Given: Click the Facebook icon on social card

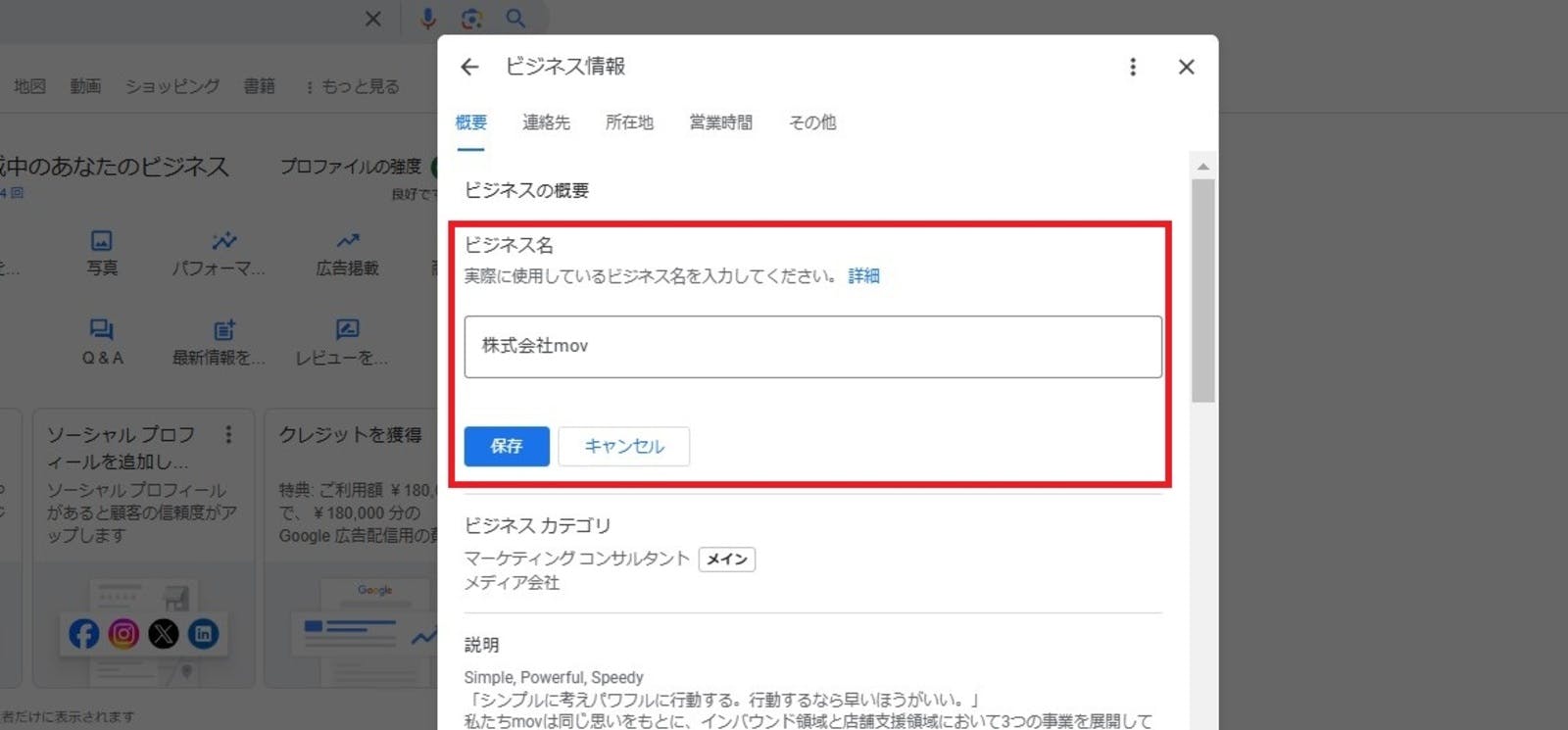Looking at the screenshot, I should [84, 634].
